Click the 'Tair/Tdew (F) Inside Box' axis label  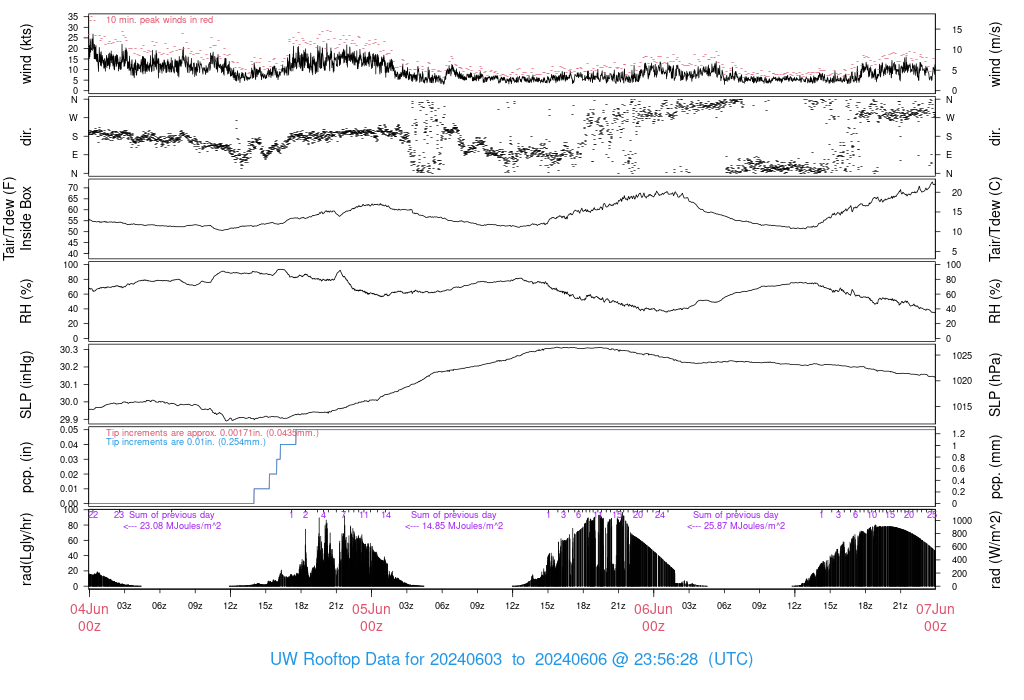tap(18, 219)
